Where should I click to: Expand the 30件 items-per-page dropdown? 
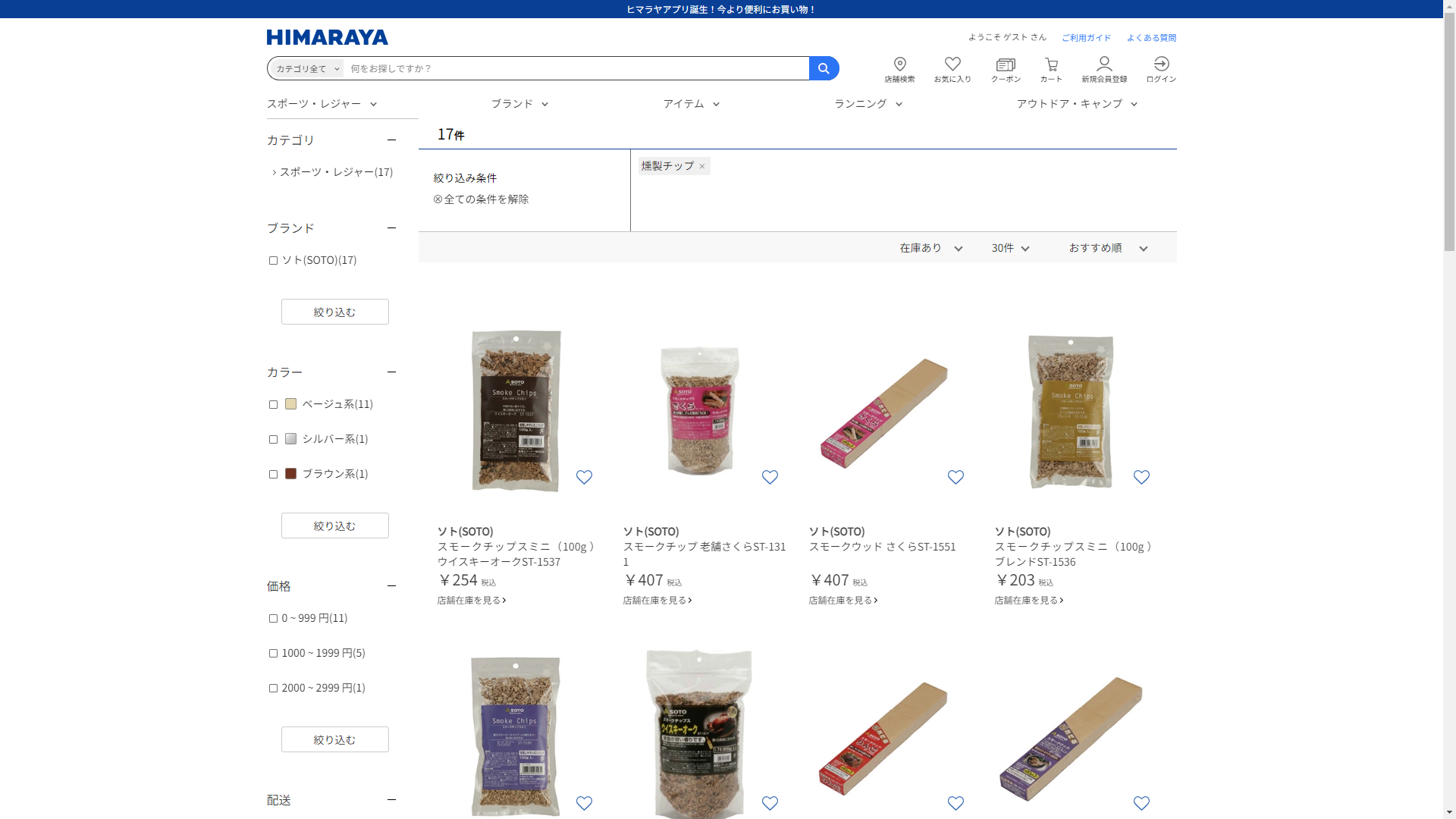coord(1010,248)
